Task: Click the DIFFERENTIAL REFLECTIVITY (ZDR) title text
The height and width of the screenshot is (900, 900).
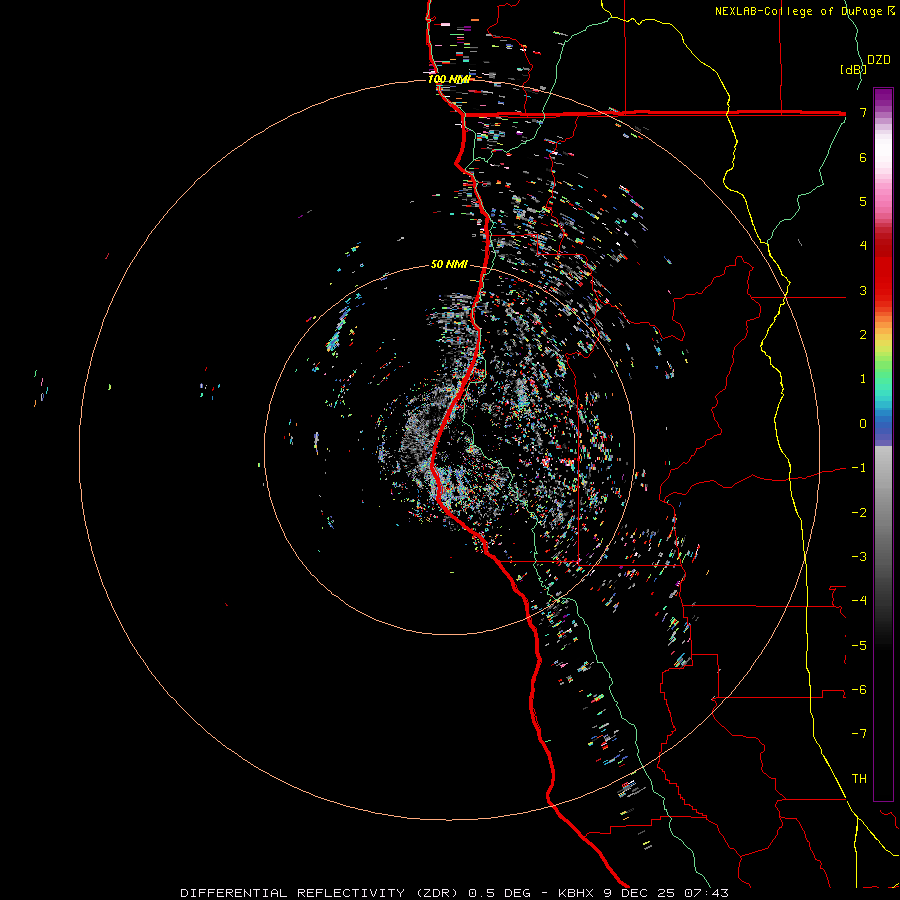Action: [x=318, y=893]
